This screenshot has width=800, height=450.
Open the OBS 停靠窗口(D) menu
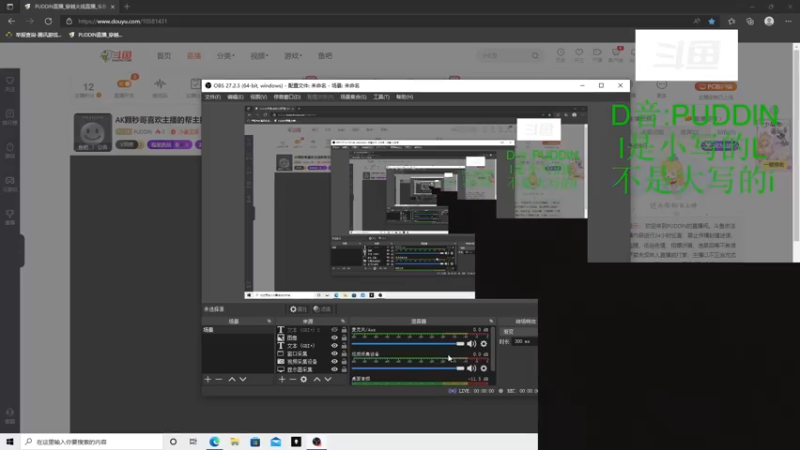tap(287, 97)
